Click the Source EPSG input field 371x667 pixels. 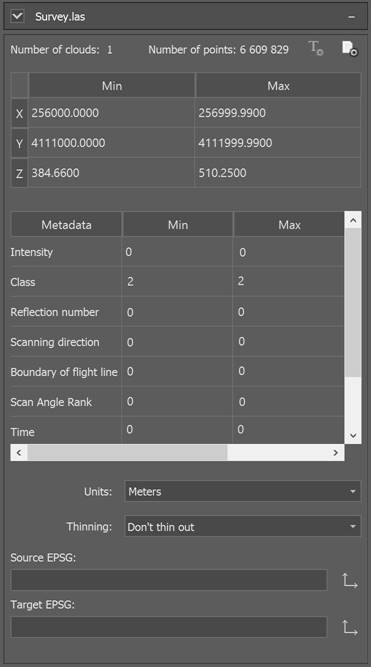point(169,580)
